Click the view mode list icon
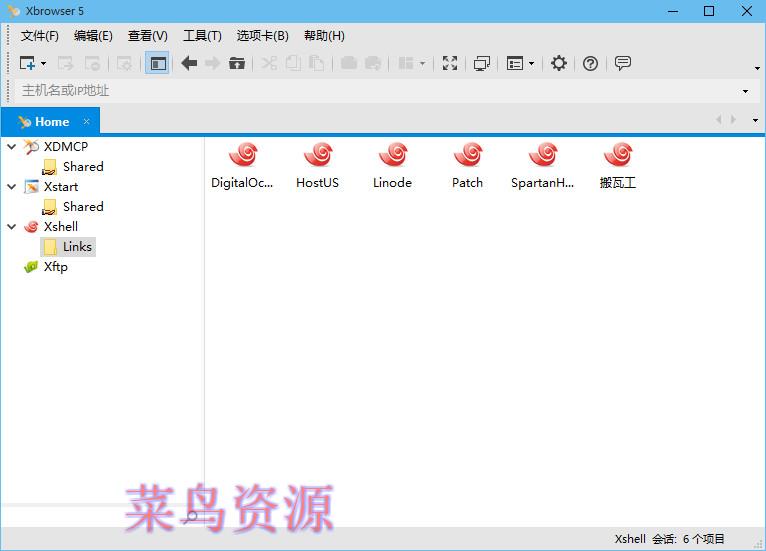 515,64
